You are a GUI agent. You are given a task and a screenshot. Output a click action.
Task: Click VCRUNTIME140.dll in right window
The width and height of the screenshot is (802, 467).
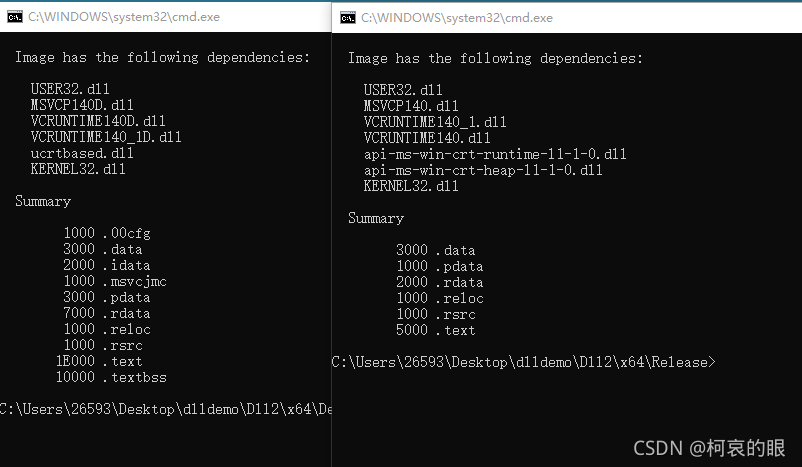(427, 138)
